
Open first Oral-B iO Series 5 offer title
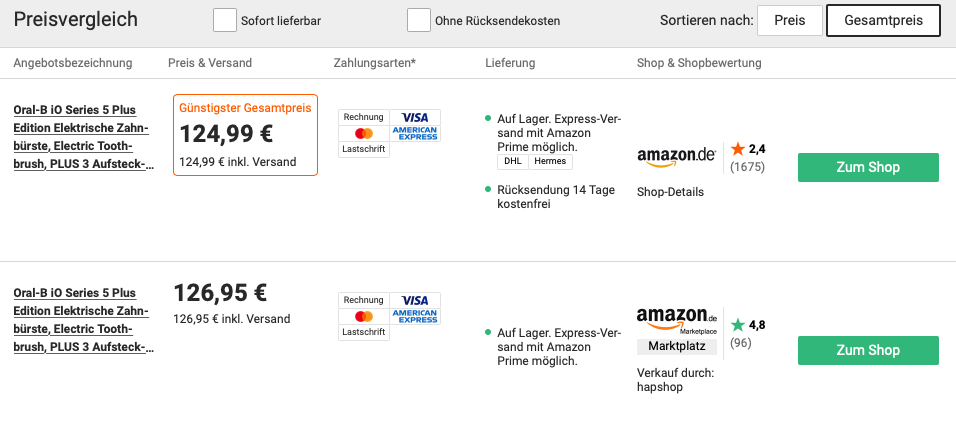84,137
